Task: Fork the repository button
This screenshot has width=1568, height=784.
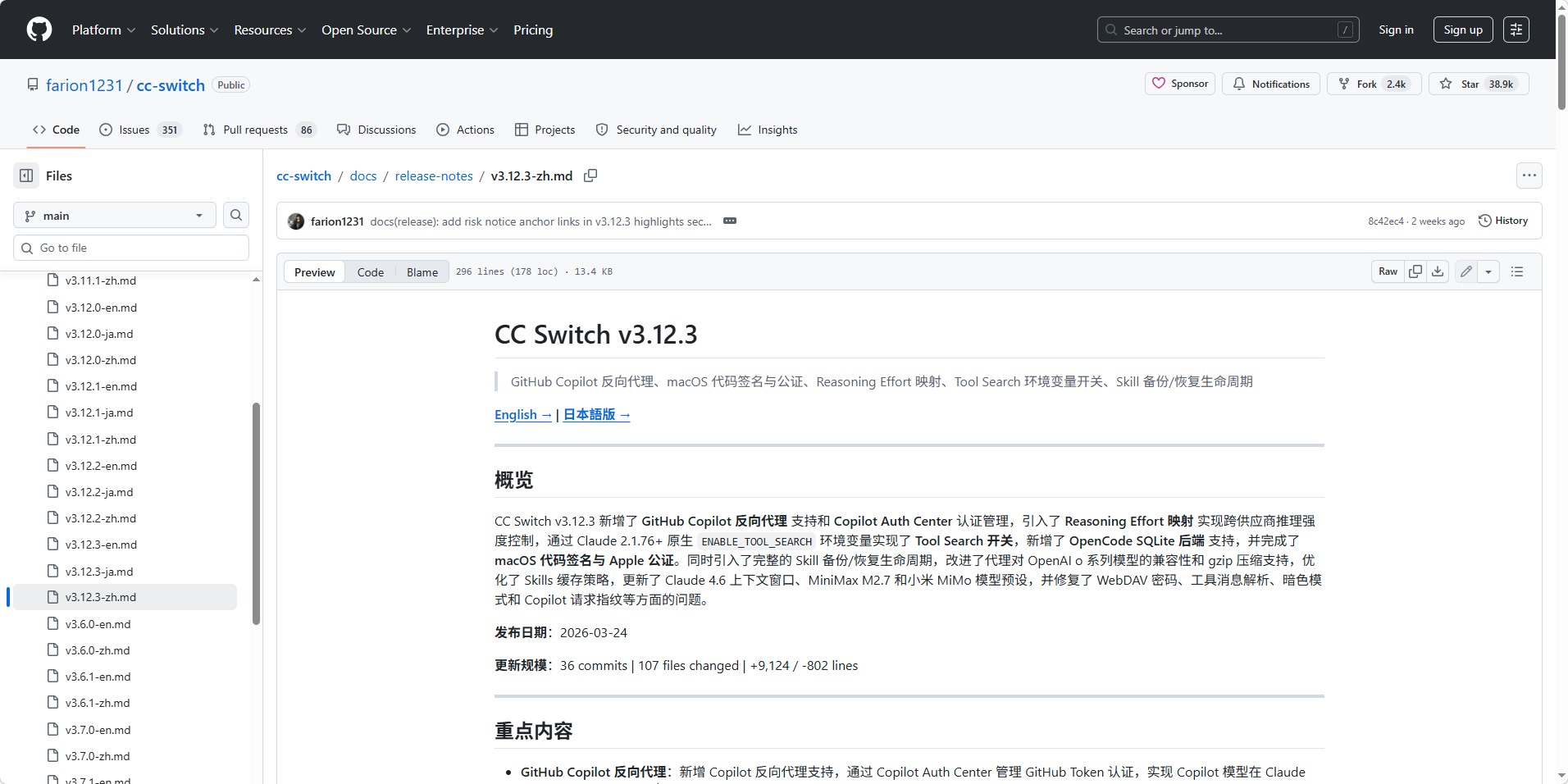Action: point(1374,84)
